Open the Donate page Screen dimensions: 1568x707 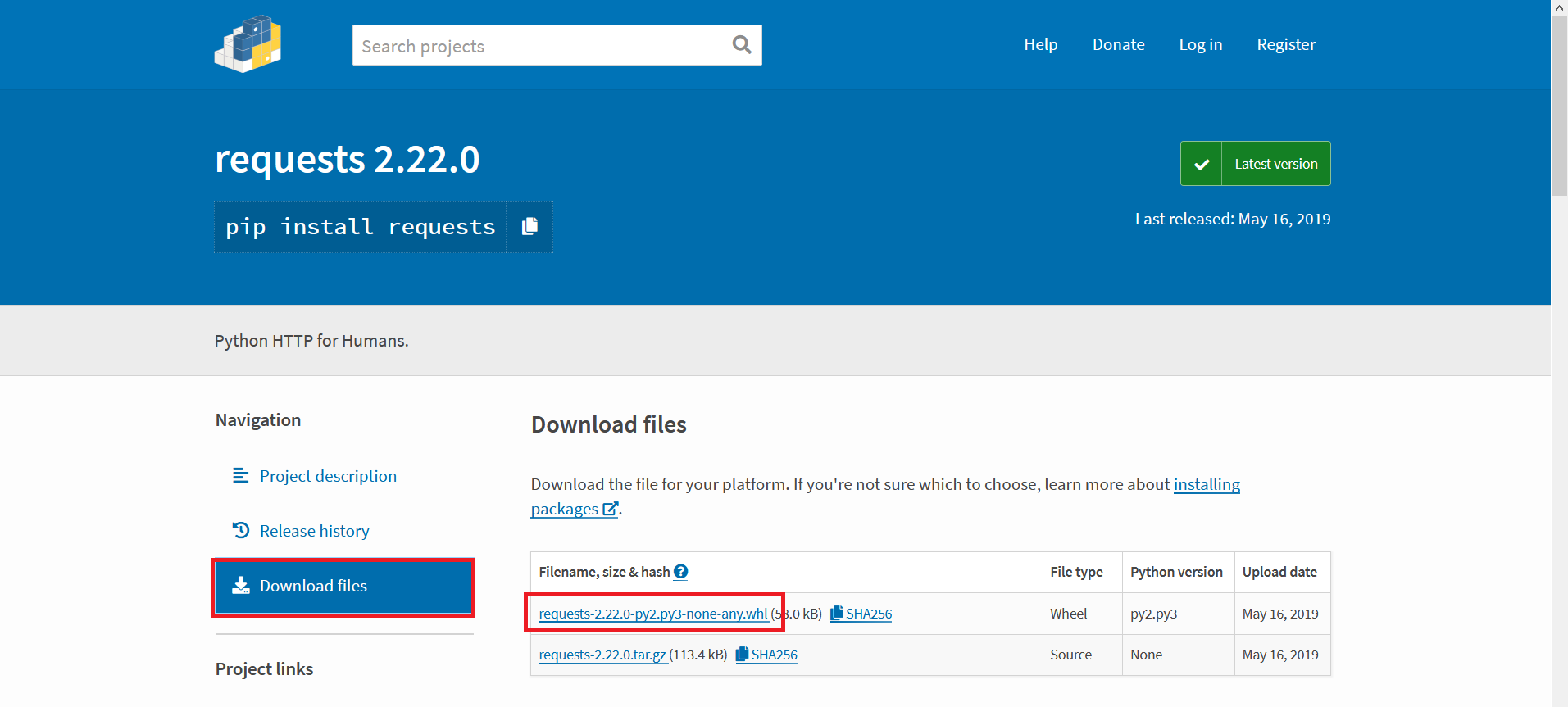pos(1119,44)
